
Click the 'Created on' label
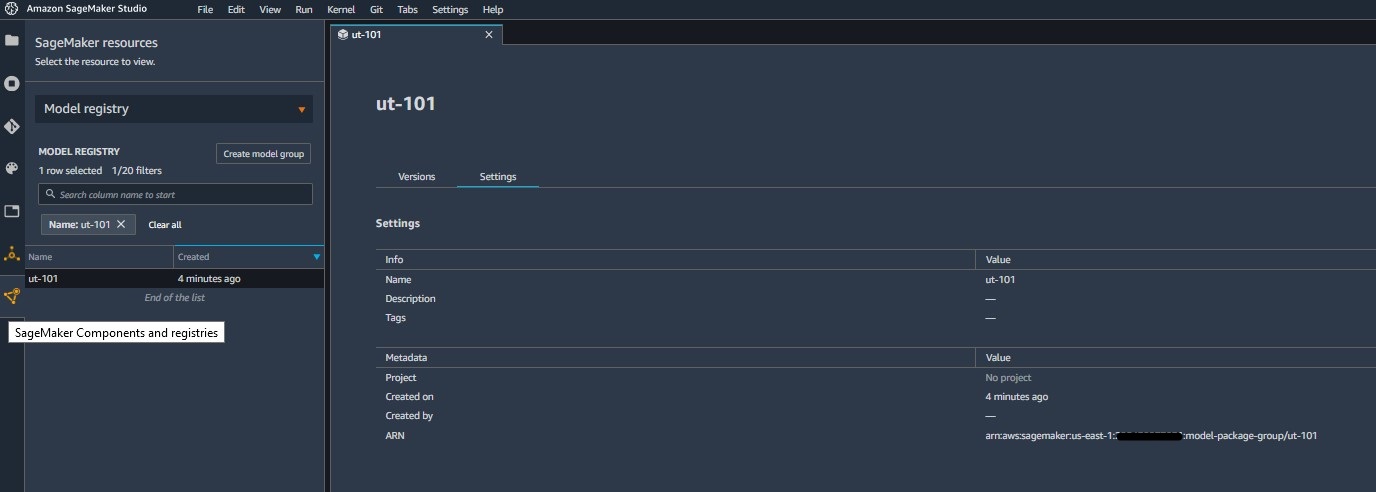click(x=410, y=397)
